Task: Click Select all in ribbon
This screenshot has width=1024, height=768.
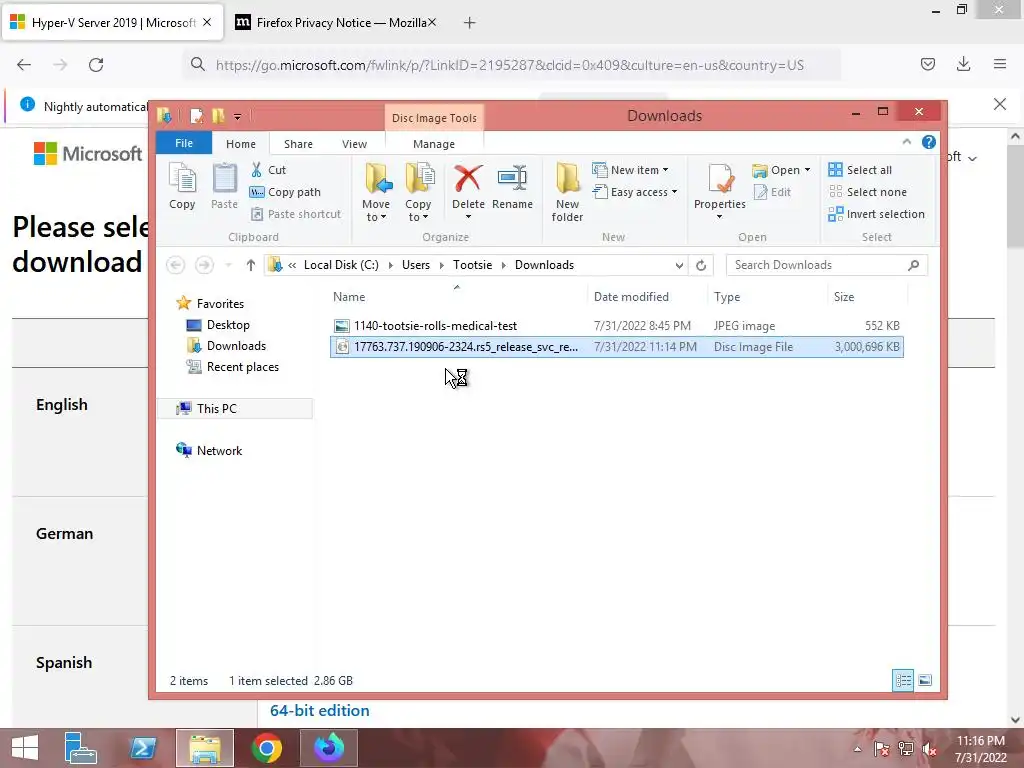Action: tap(859, 170)
